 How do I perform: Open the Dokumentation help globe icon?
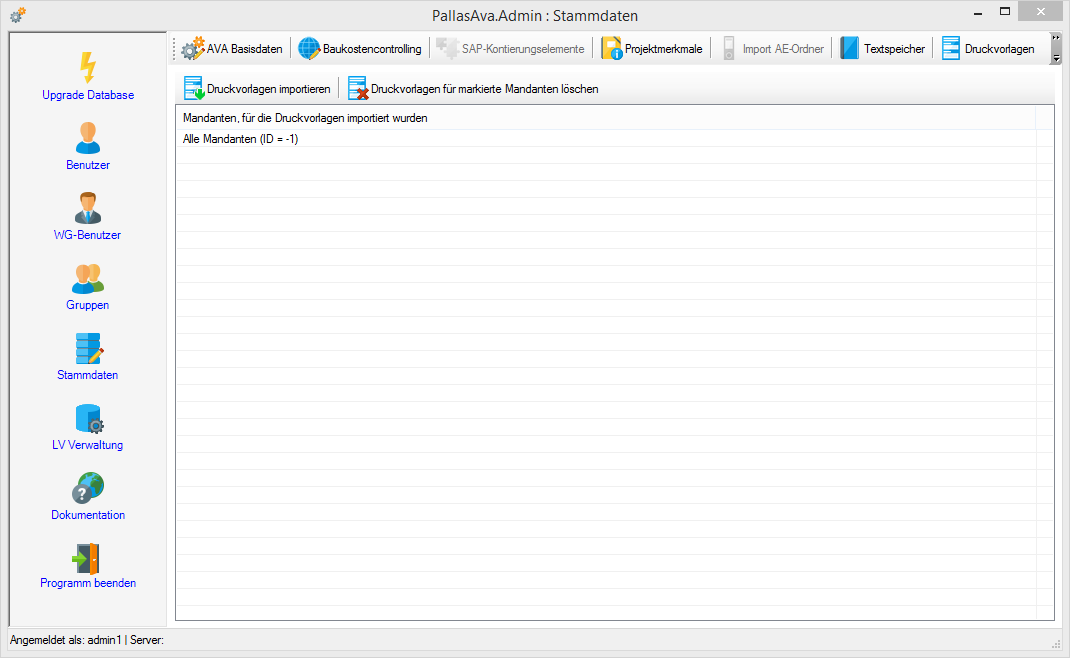pos(88,488)
